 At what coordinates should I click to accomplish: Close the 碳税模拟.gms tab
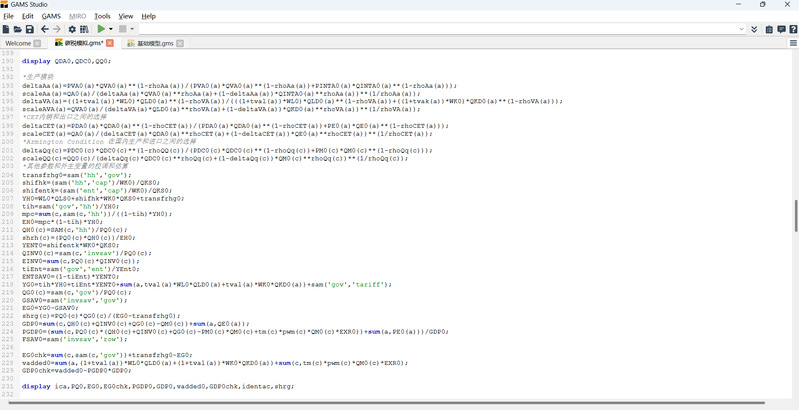pyautogui.click(x=110, y=43)
